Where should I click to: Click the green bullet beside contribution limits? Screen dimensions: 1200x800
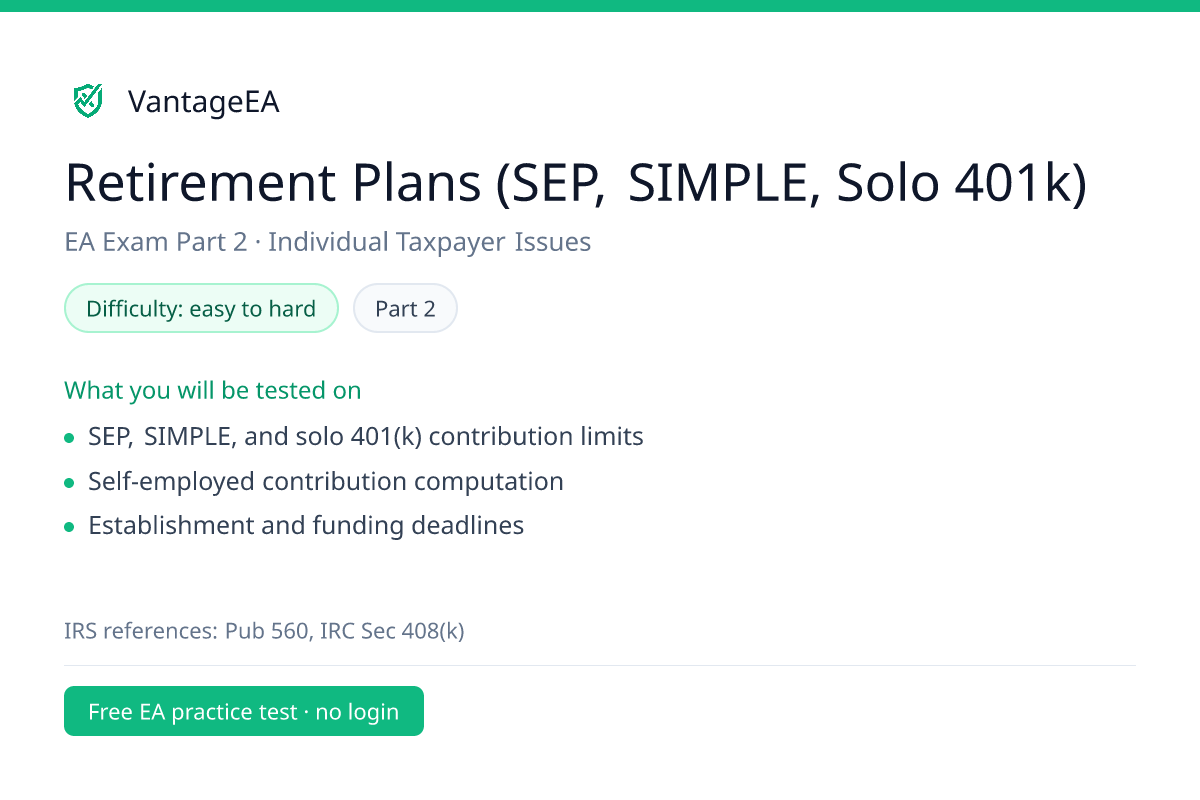click(x=69, y=438)
